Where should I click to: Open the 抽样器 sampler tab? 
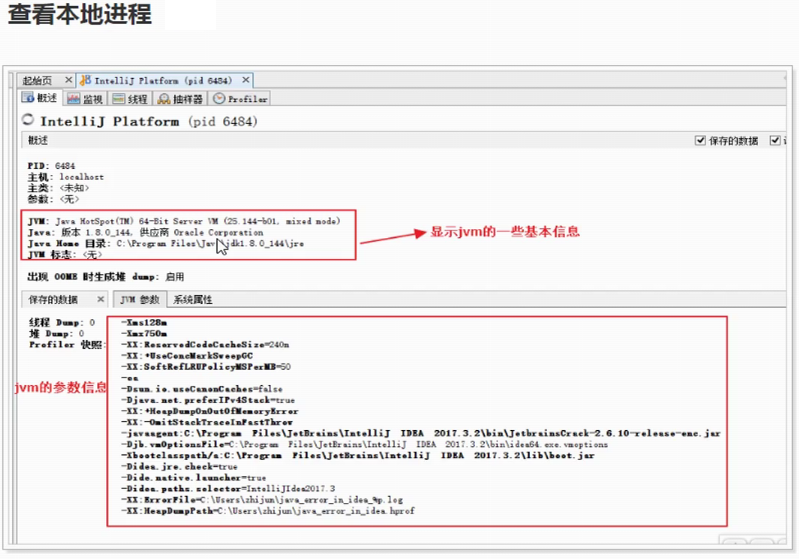[180, 99]
